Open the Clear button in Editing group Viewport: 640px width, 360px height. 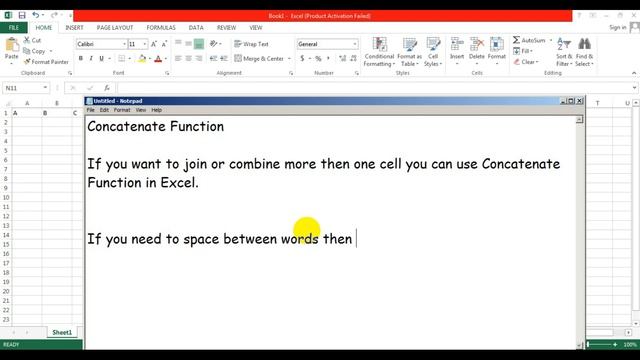click(x=526, y=62)
